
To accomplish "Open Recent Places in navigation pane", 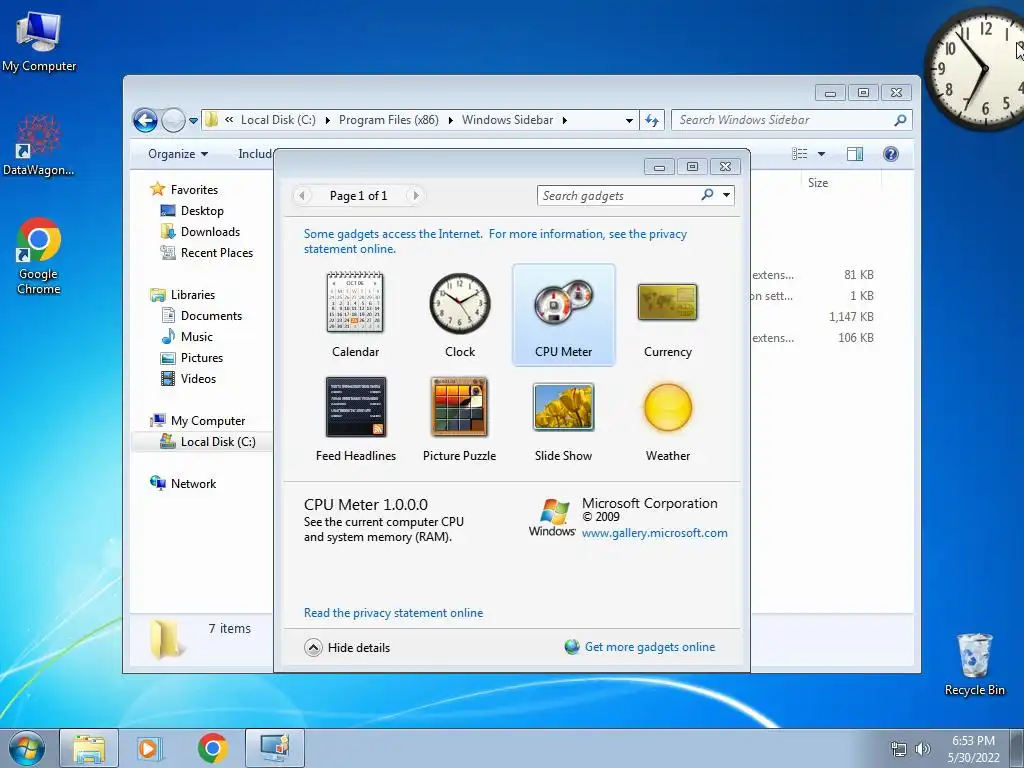I will [x=216, y=253].
